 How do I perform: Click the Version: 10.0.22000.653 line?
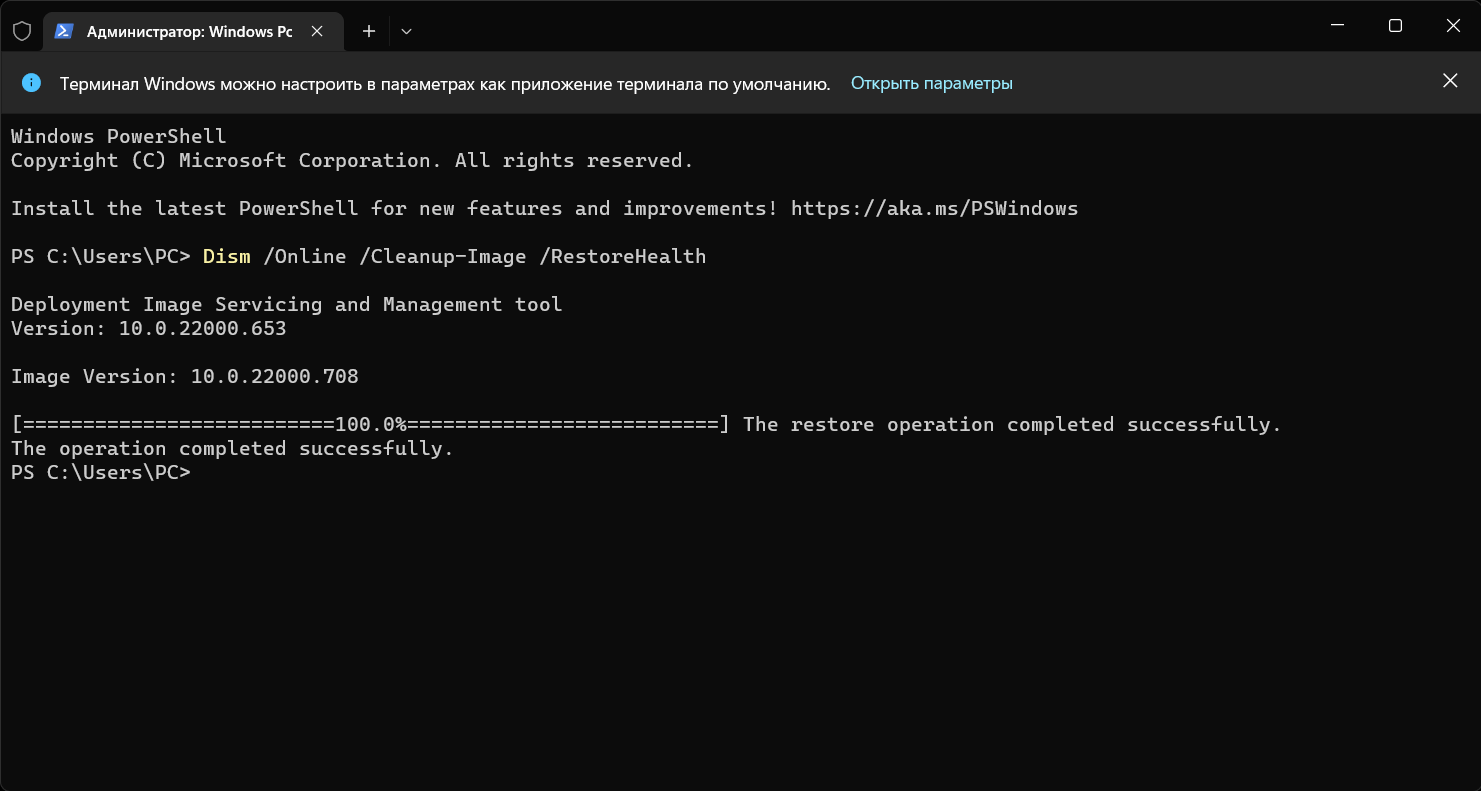click(x=148, y=329)
